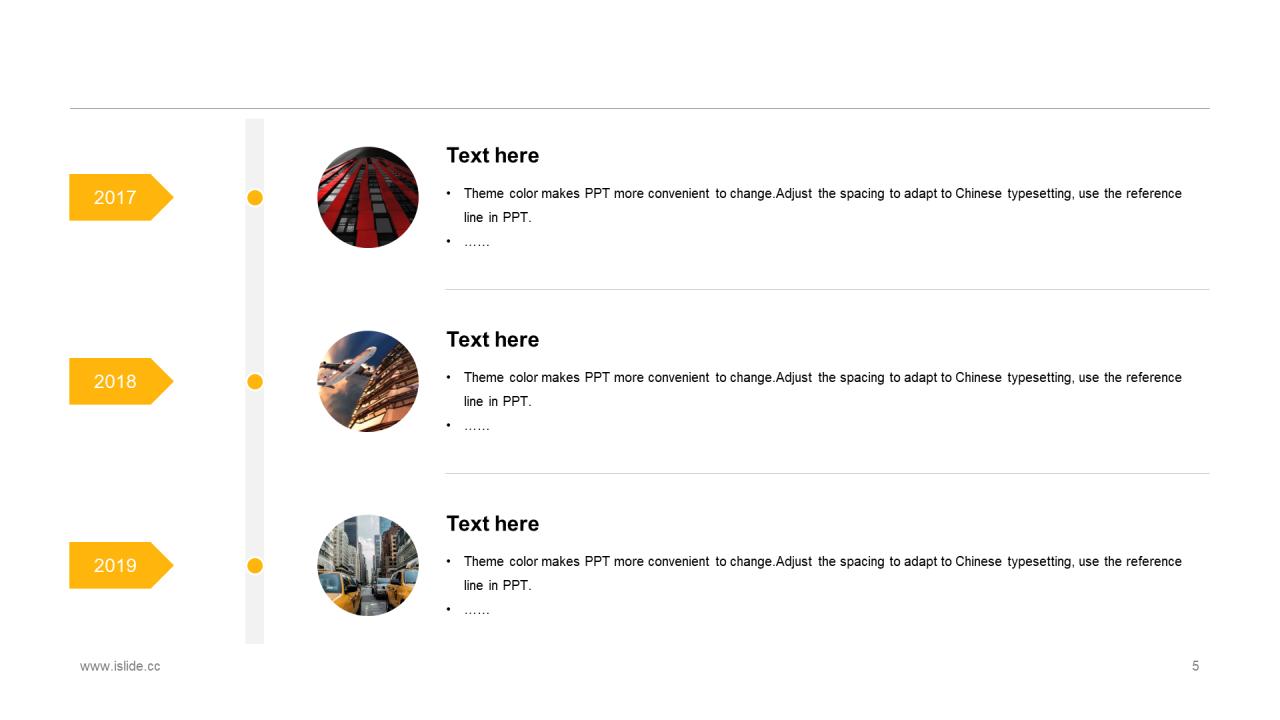
Task: Click the 2018 timeline dot marker
Action: [255, 381]
